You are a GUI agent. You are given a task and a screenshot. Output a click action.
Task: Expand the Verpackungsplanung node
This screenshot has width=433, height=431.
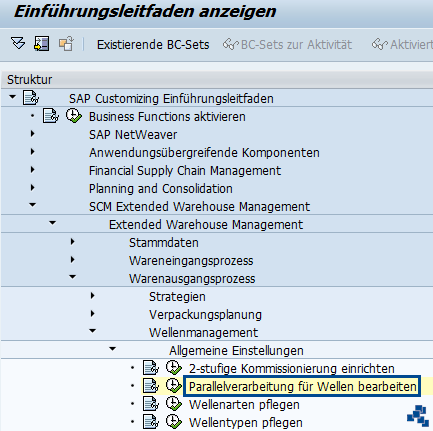pos(92,314)
